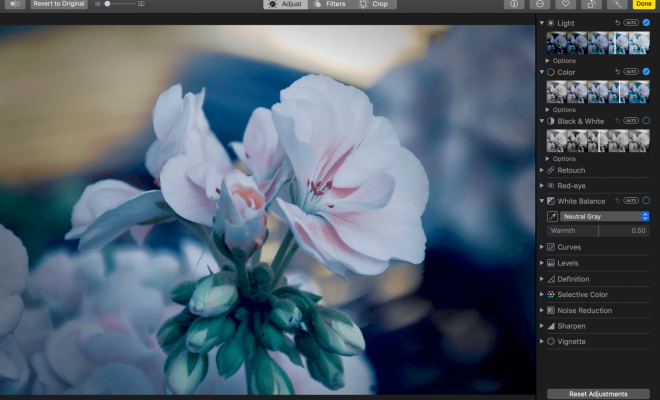Image resolution: width=660 pixels, height=400 pixels.
Task: Disable the Color adjustment checkmark
Action: click(646, 72)
